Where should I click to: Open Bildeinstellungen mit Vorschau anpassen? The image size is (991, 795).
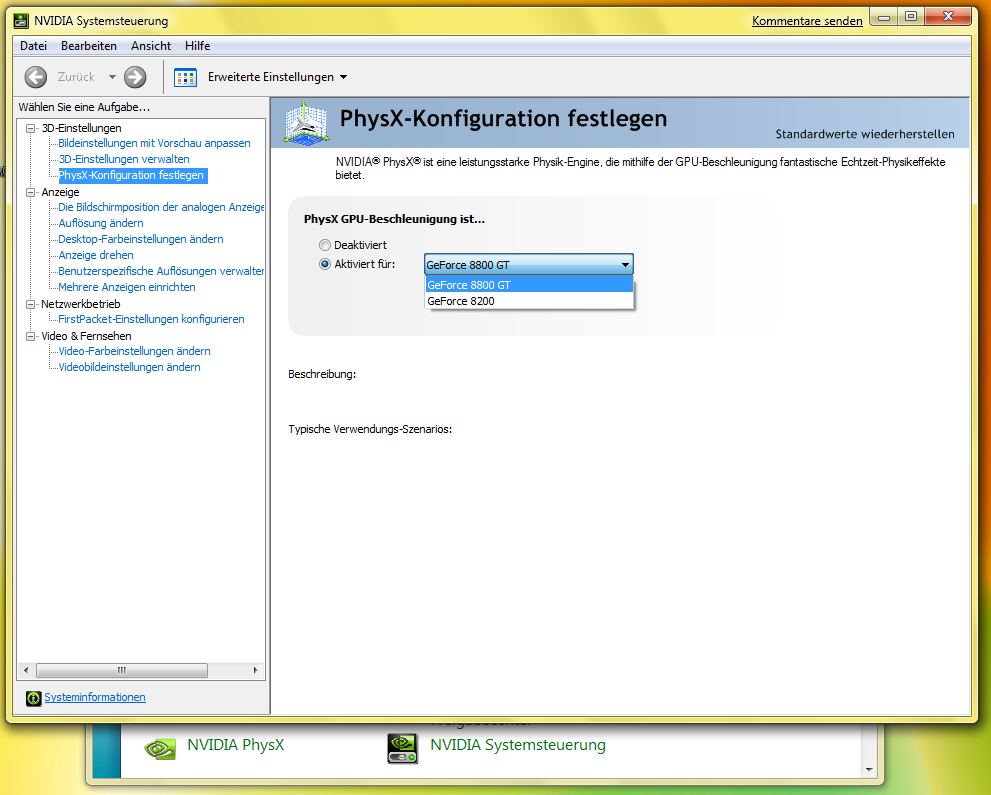[154, 143]
